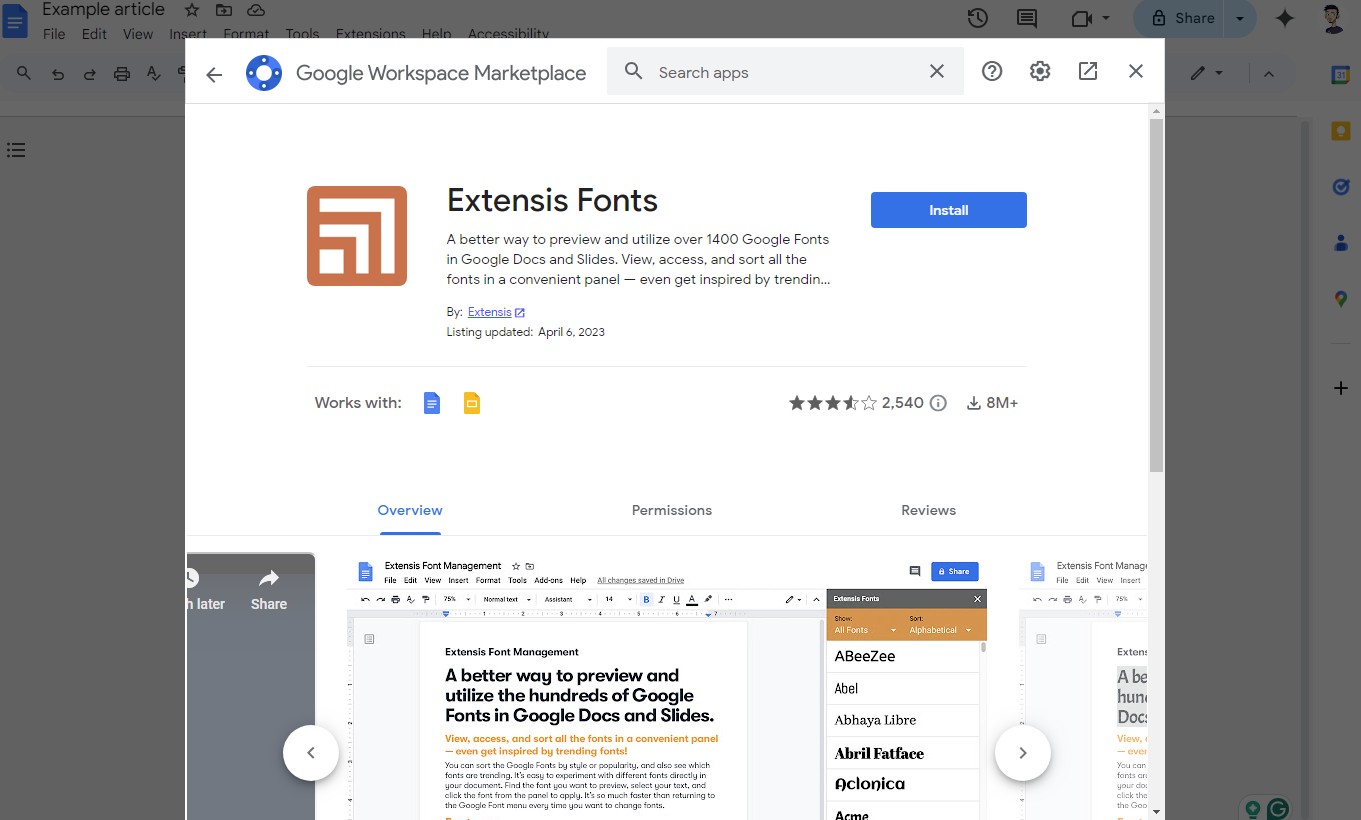
Task: Open the Docs toolbar search menus
Action: tap(24, 73)
